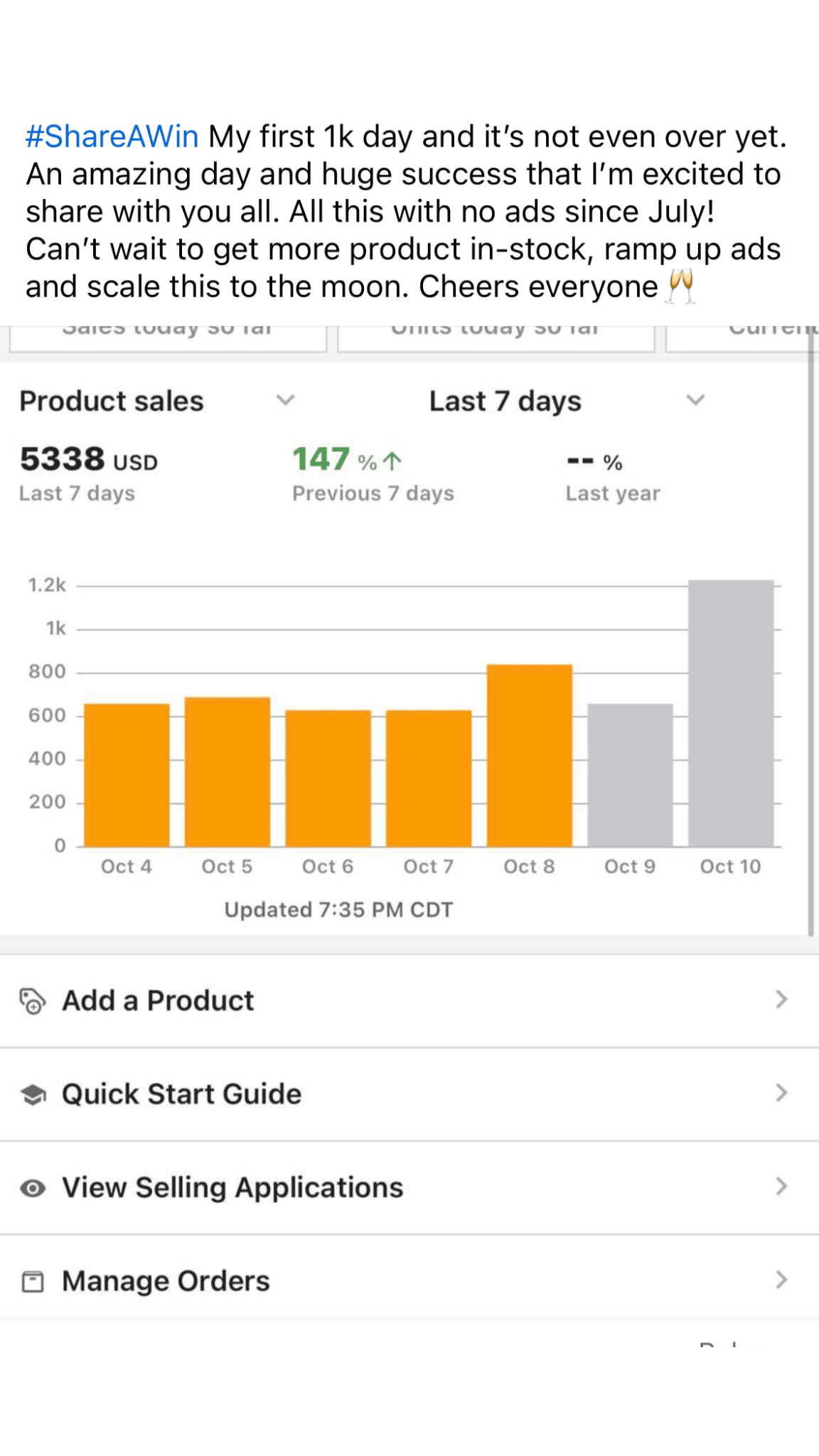Screen dimensions: 819x1456
Task: Click the Sales today so far card
Action: (x=168, y=338)
